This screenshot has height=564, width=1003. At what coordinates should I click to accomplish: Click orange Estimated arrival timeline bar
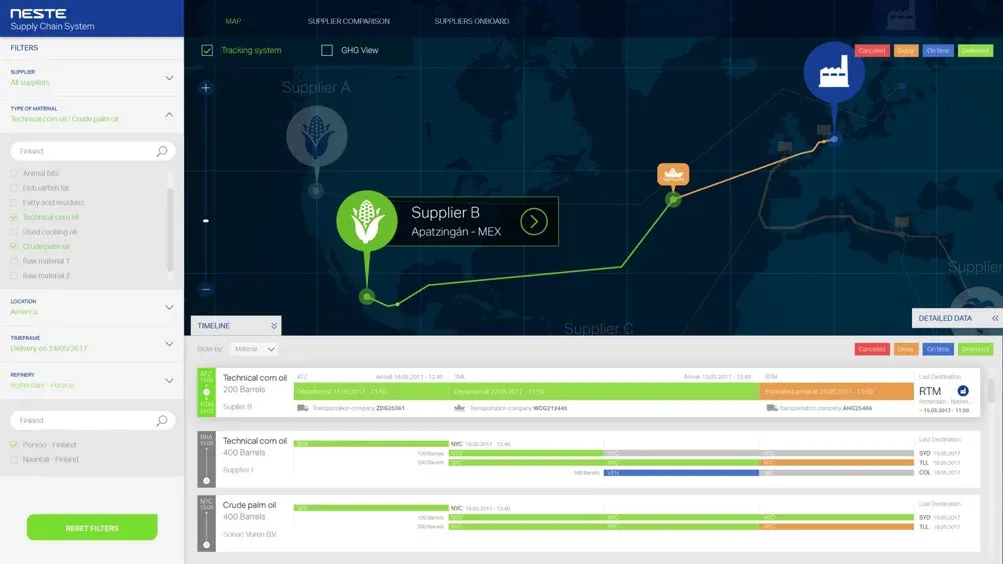[x=836, y=391]
